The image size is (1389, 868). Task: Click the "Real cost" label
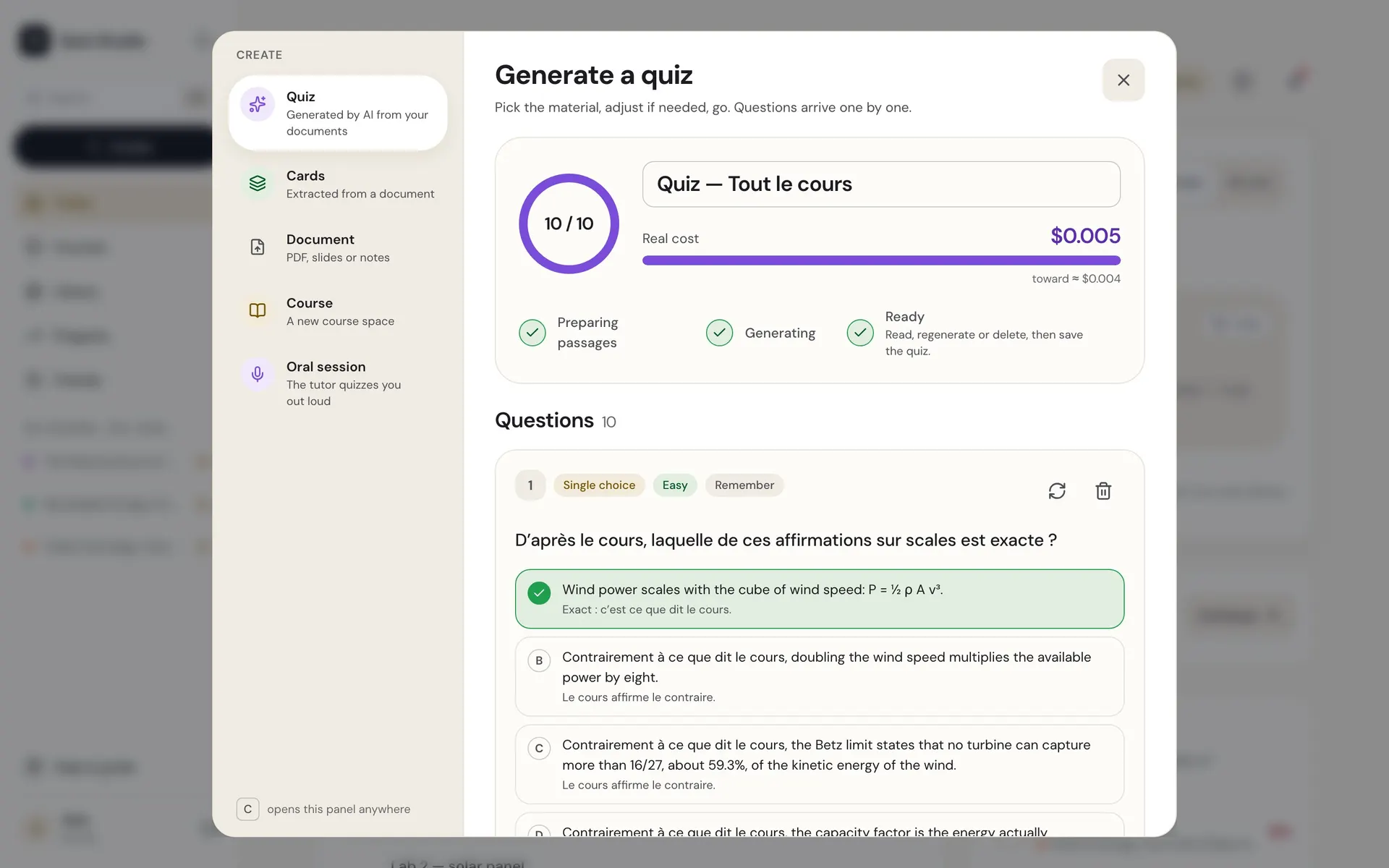[x=671, y=239]
